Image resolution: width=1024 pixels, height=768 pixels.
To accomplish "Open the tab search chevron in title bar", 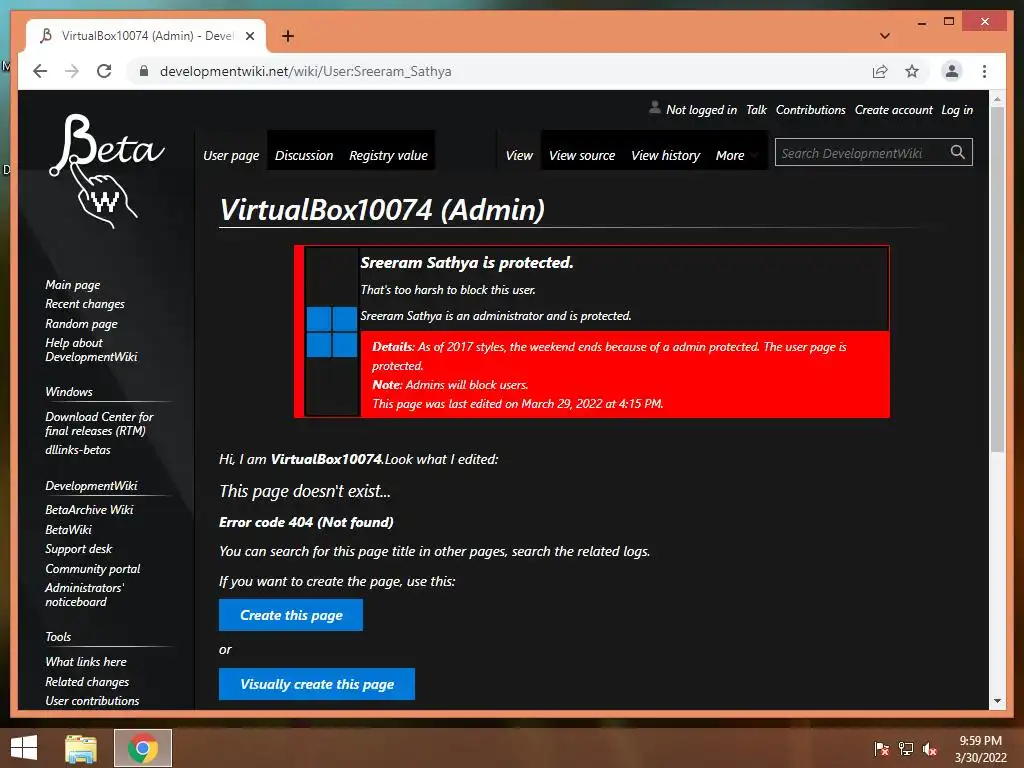I will 885,36.
